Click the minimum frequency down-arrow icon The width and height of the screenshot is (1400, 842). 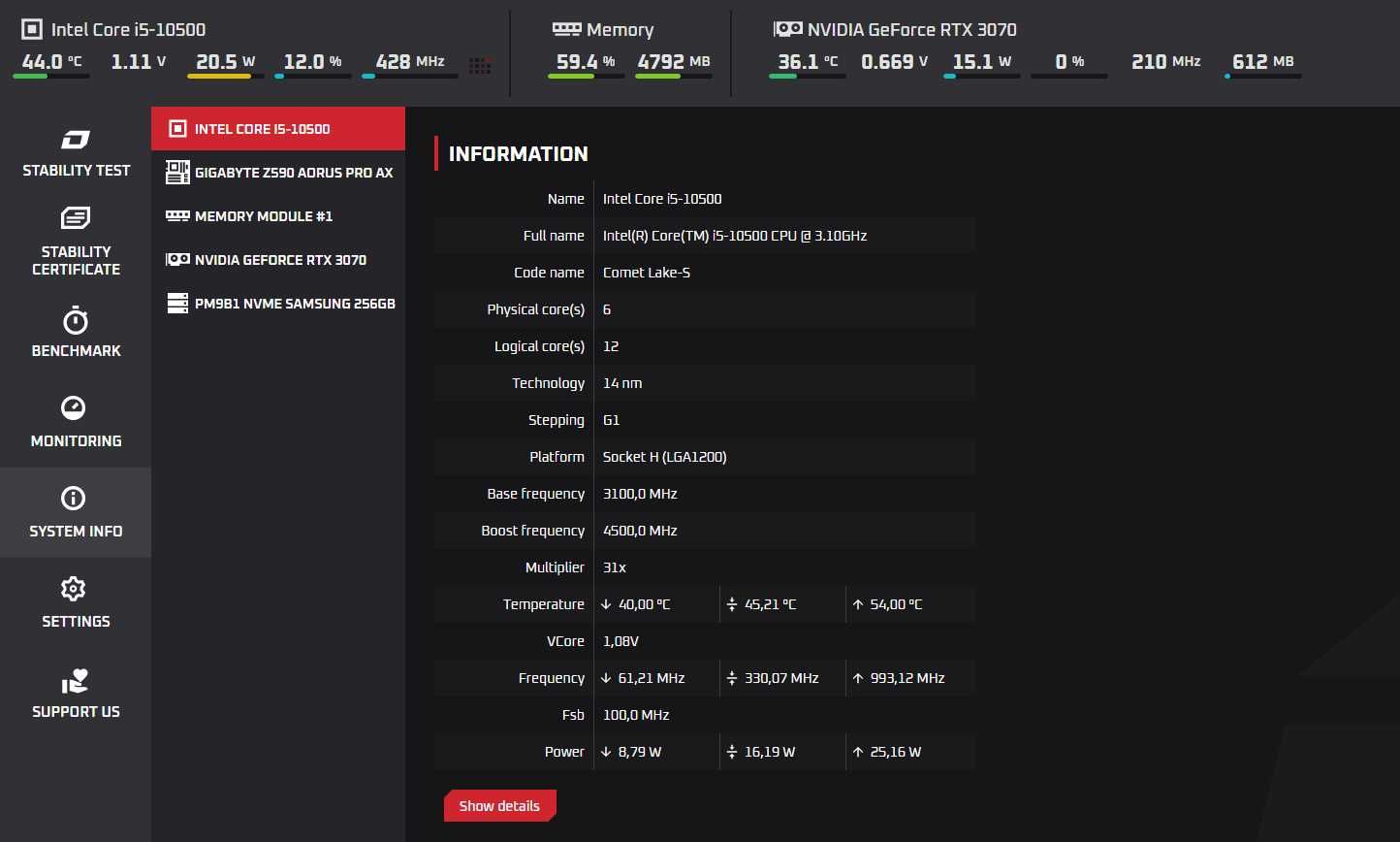(606, 678)
